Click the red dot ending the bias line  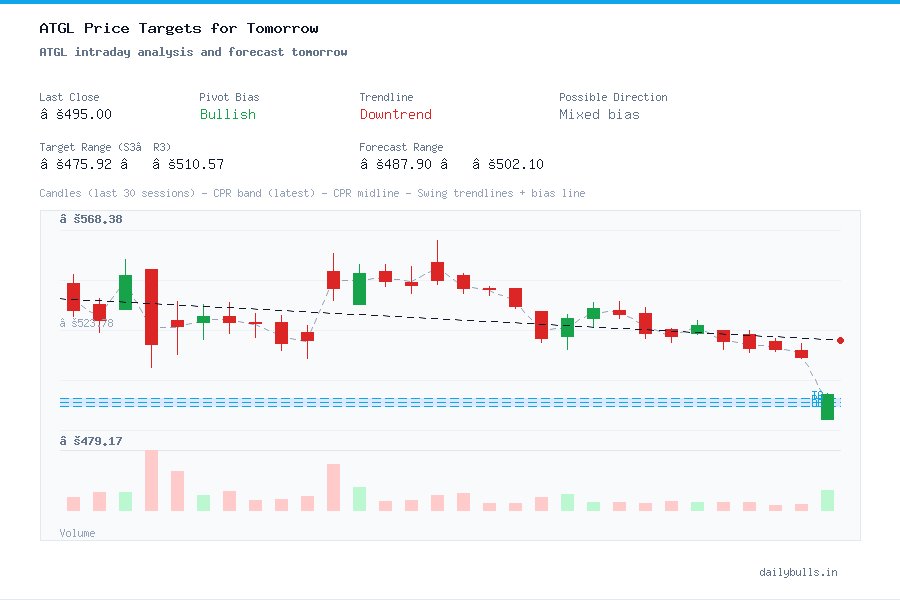(x=841, y=340)
